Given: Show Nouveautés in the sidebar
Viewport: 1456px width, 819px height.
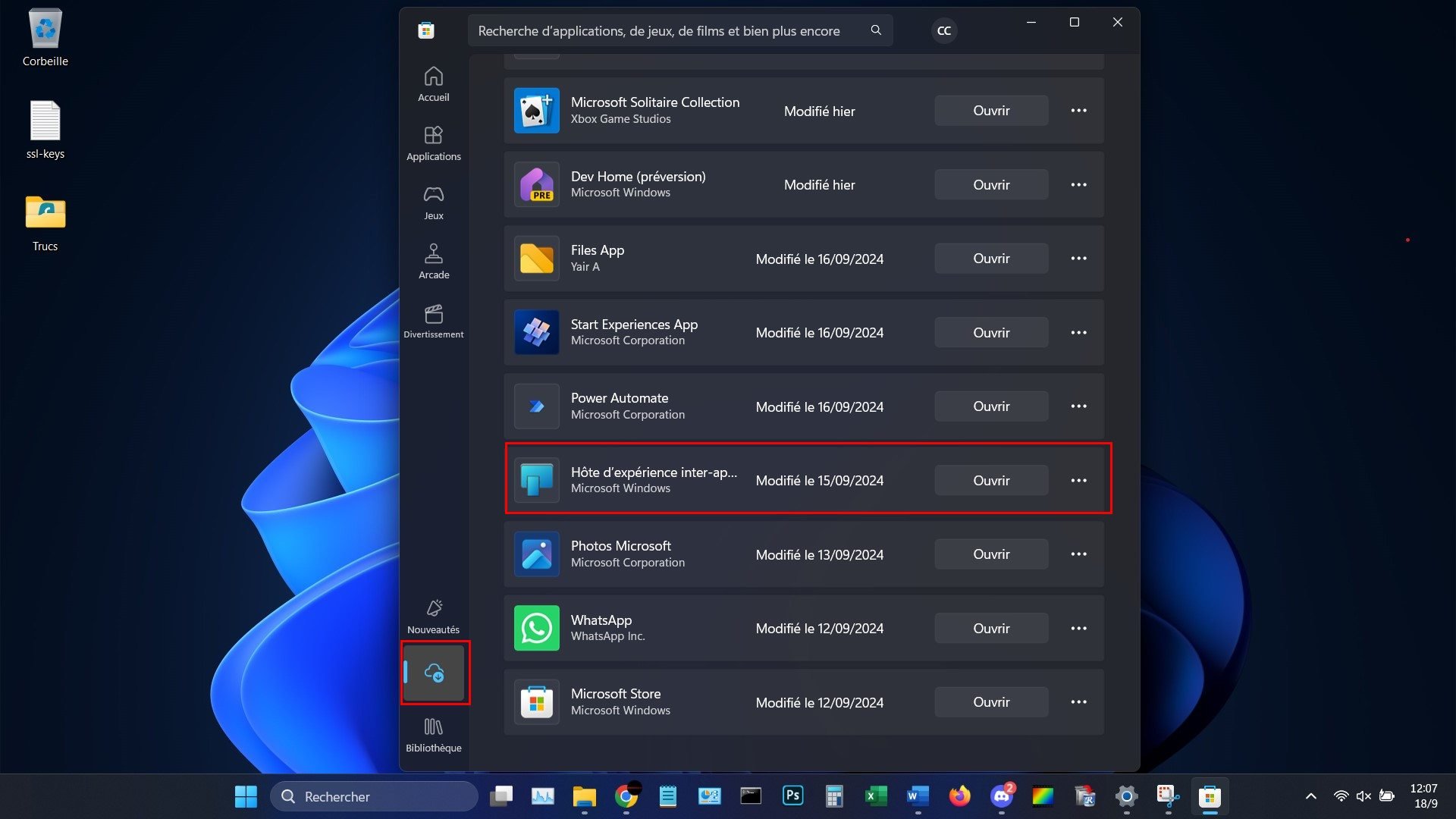Looking at the screenshot, I should (x=433, y=616).
